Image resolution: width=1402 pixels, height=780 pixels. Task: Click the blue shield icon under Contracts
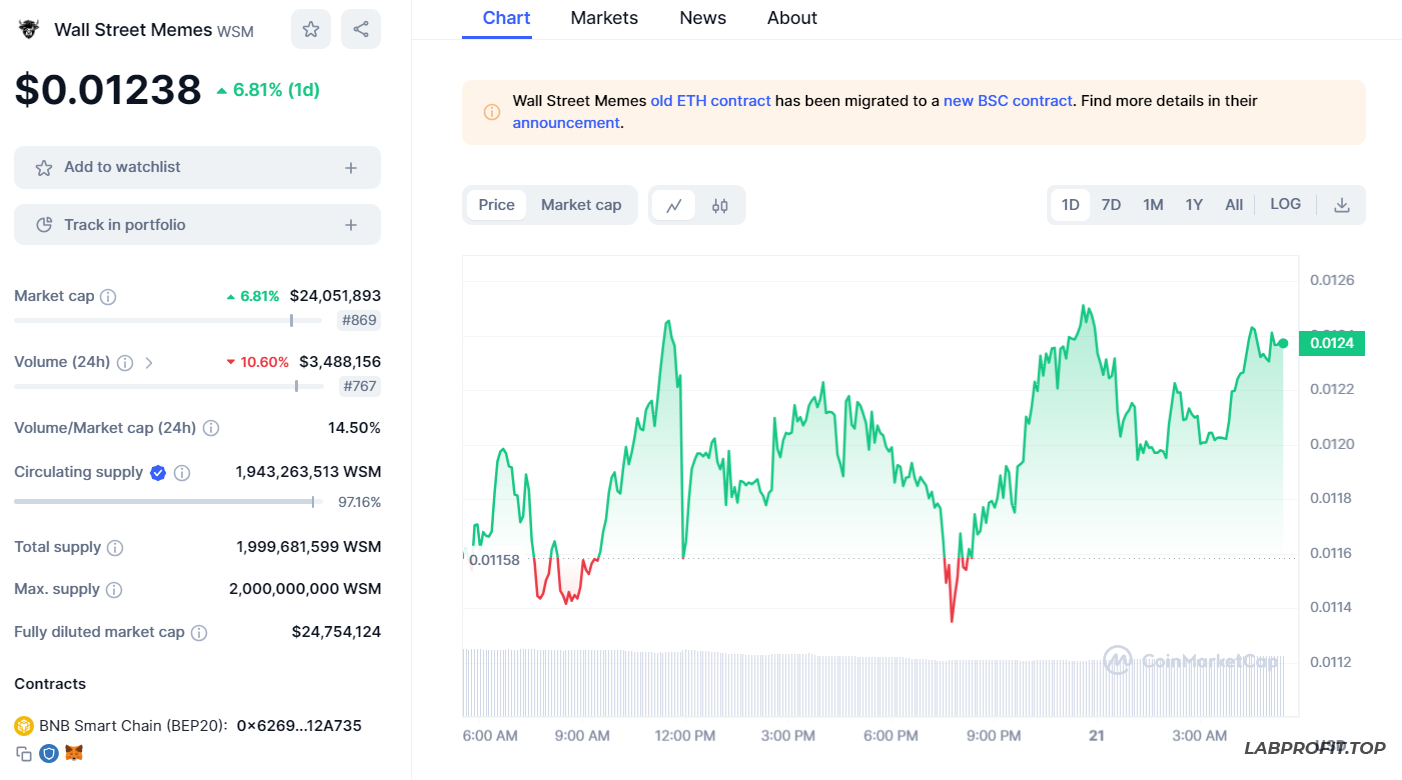click(49, 753)
